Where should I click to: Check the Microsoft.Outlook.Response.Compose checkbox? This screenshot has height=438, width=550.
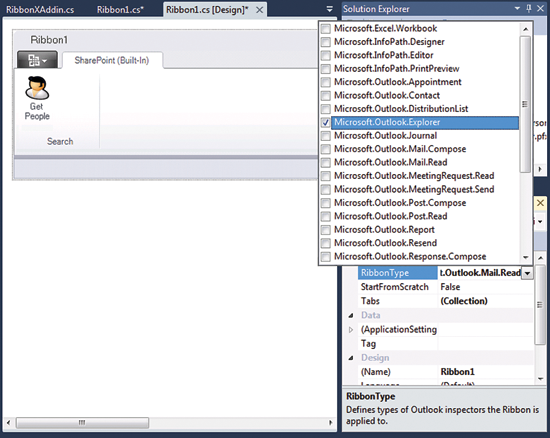[x=326, y=256]
